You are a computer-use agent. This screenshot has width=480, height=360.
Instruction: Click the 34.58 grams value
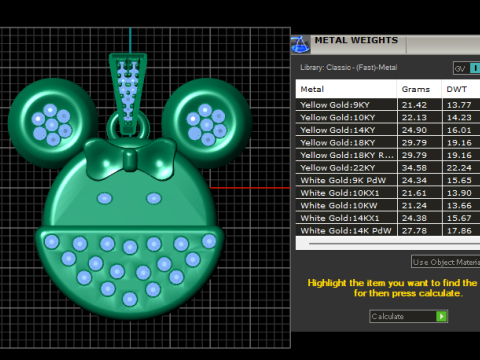[414, 168]
